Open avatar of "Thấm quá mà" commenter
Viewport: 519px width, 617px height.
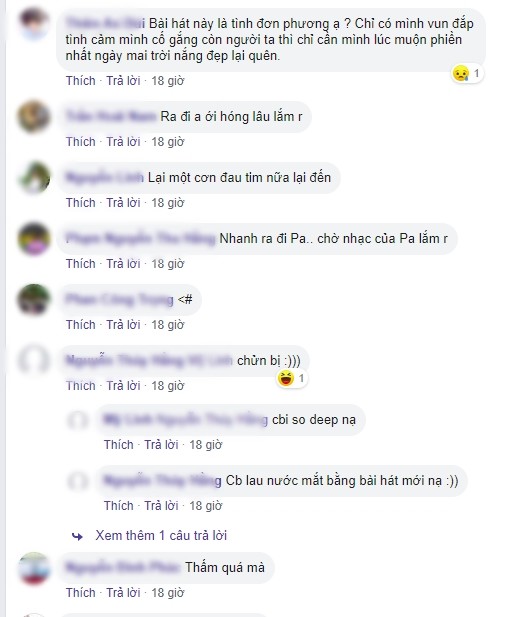coord(34,568)
